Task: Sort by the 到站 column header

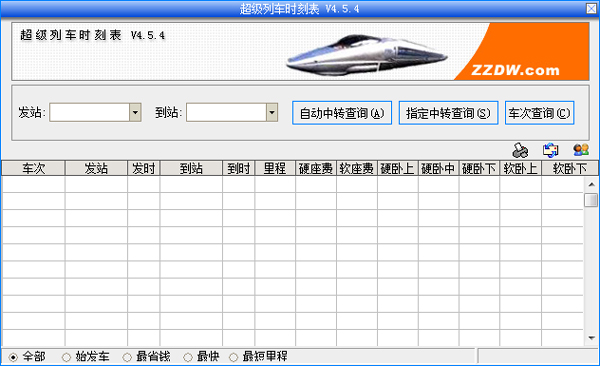Action: (x=191, y=168)
